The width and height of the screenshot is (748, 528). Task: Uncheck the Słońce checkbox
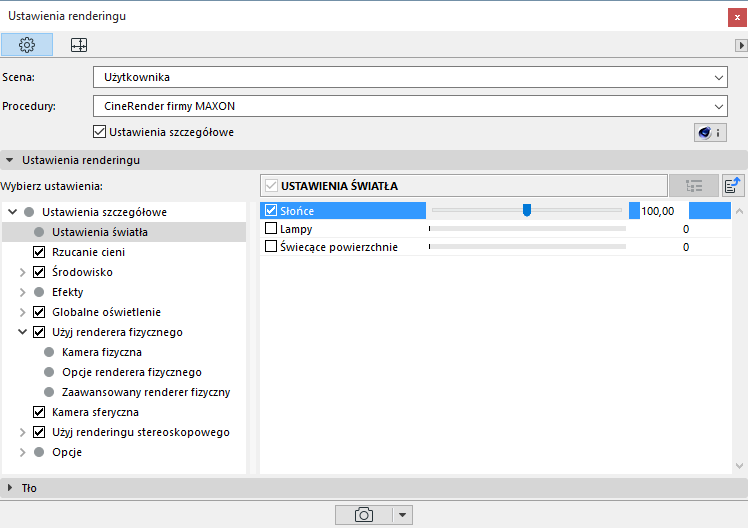coord(271,210)
